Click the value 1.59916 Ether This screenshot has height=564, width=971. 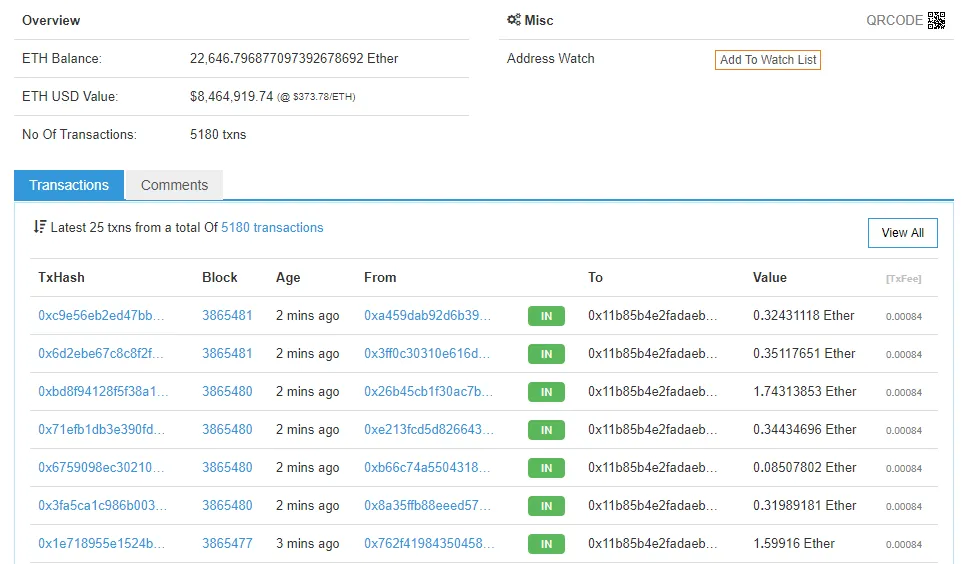tap(794, 543)
